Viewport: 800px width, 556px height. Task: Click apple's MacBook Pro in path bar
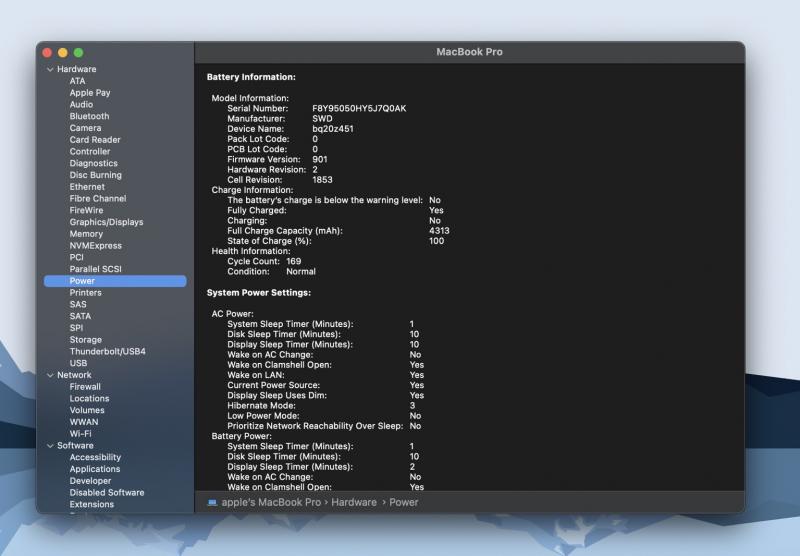coord(271,502)
